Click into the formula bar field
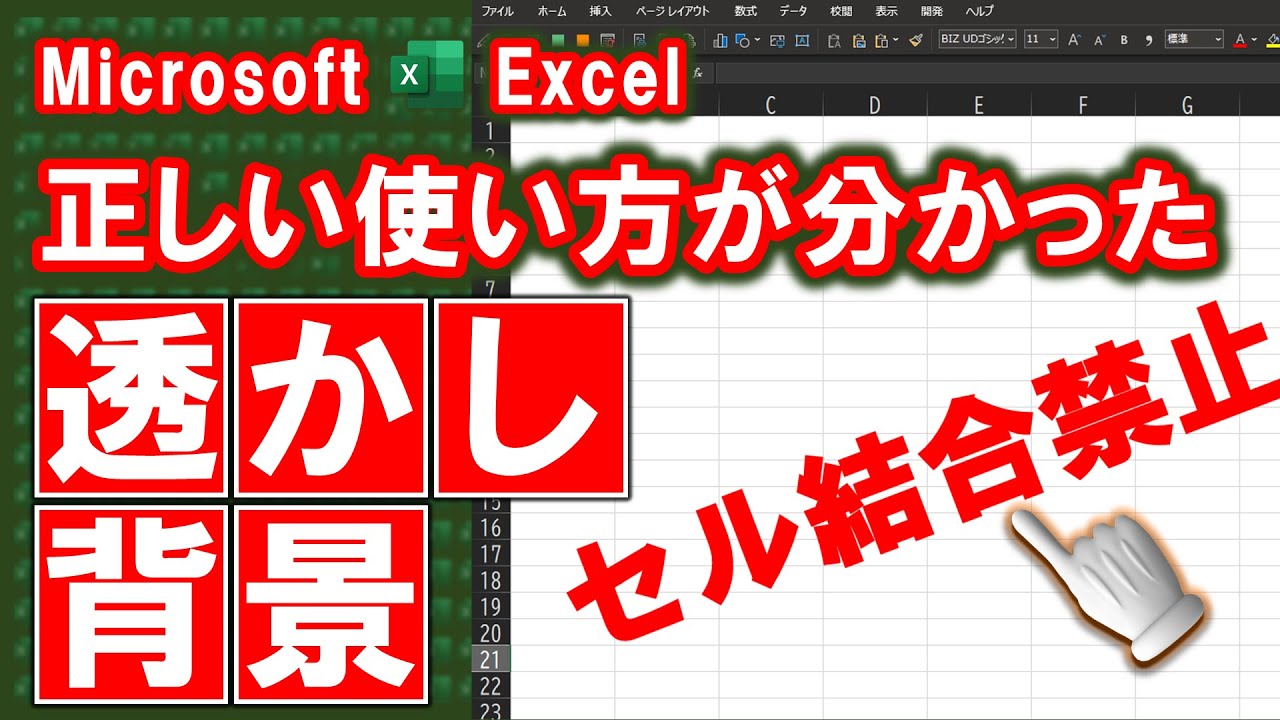This screenshot has width=1280, height=720. point(997,73)
